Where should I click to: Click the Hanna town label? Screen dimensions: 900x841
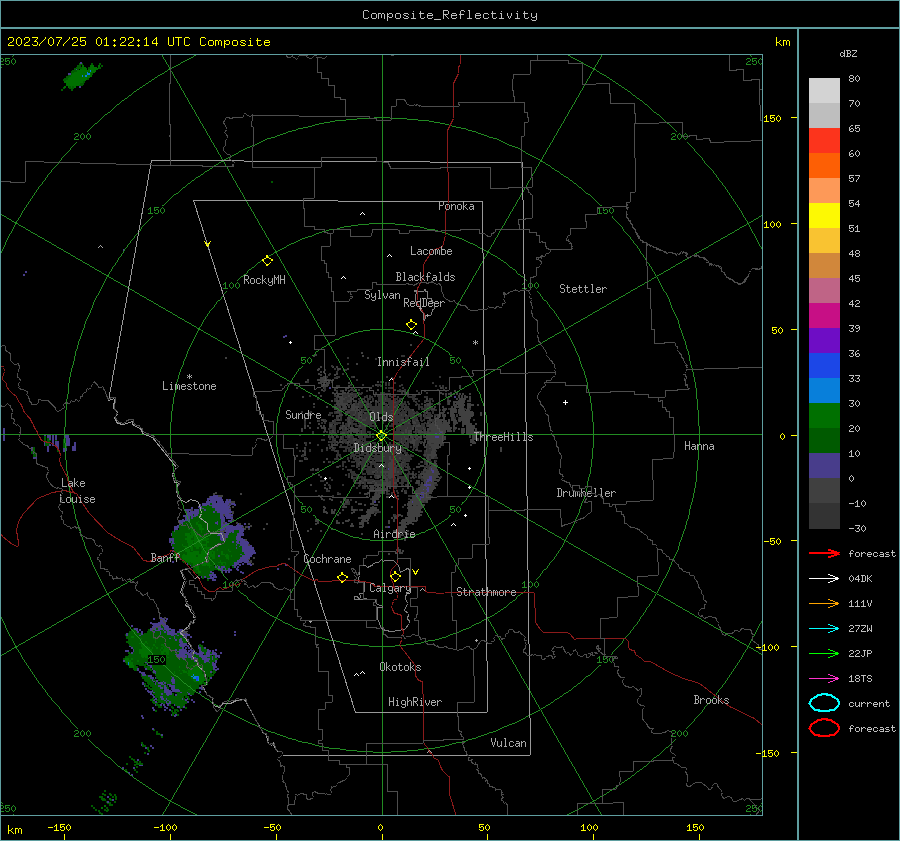tap(699, 446)
